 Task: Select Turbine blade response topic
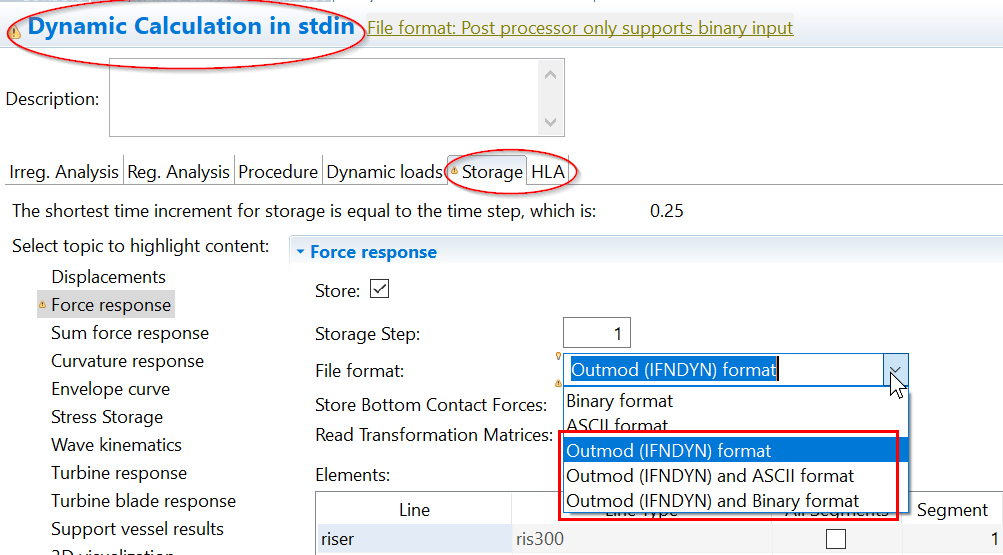click(x=143, y=501)
